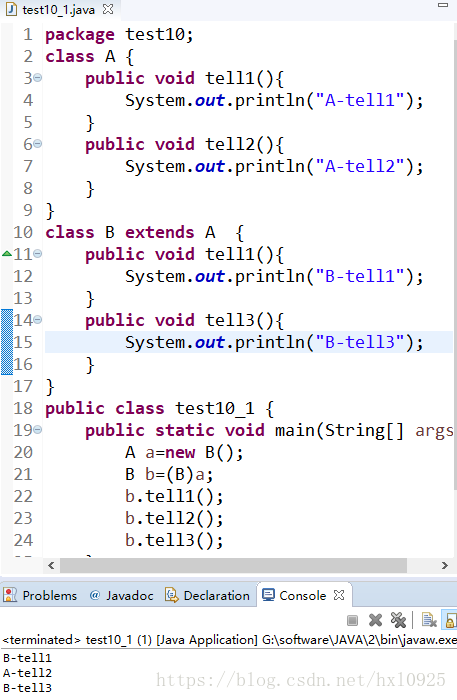The width and height of the screenshot is (457, 700).
Task: Select the Console tab
Action: (303, 595)
